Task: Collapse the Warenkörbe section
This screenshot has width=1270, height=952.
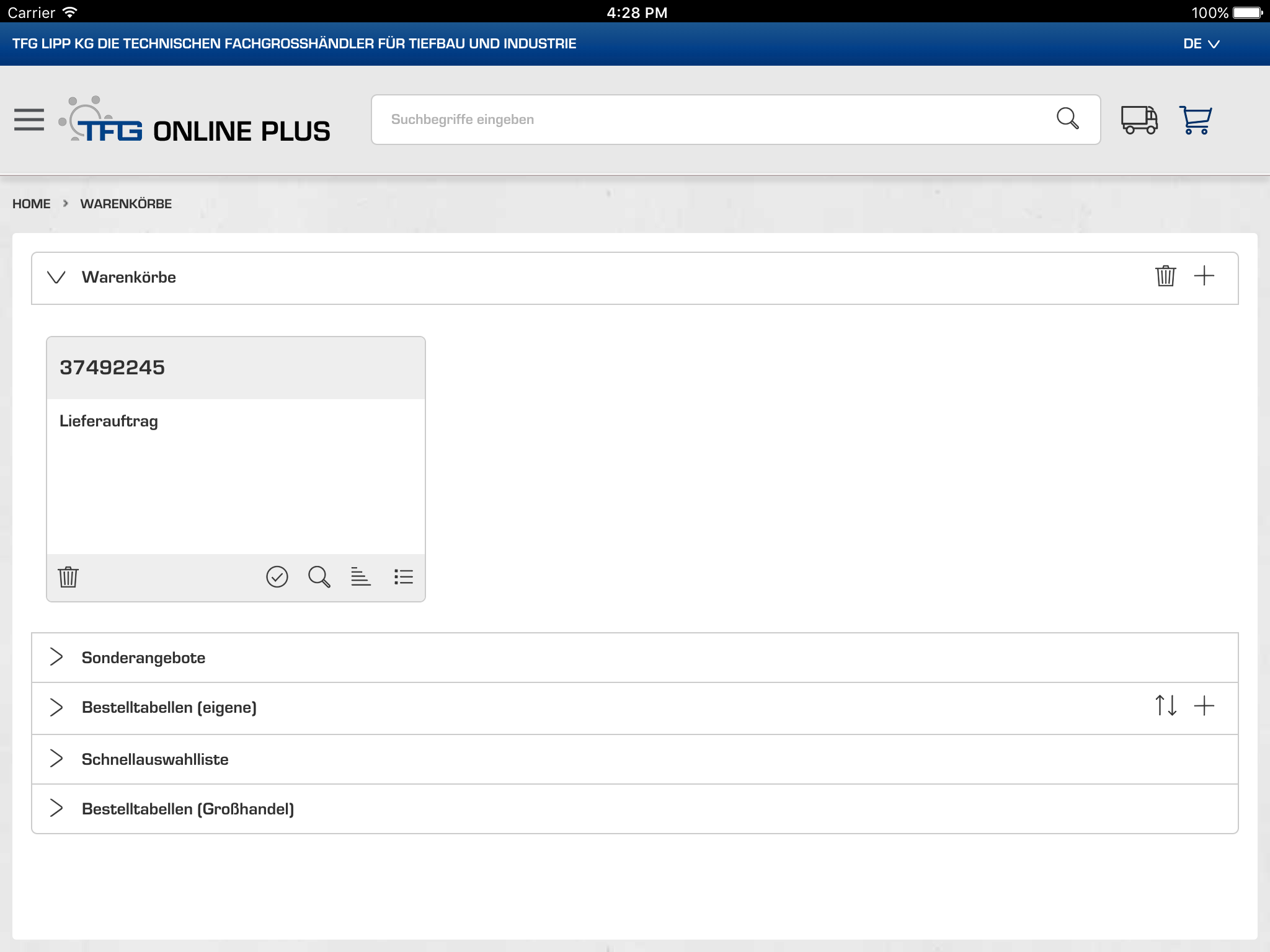Action: coord(56,277)
